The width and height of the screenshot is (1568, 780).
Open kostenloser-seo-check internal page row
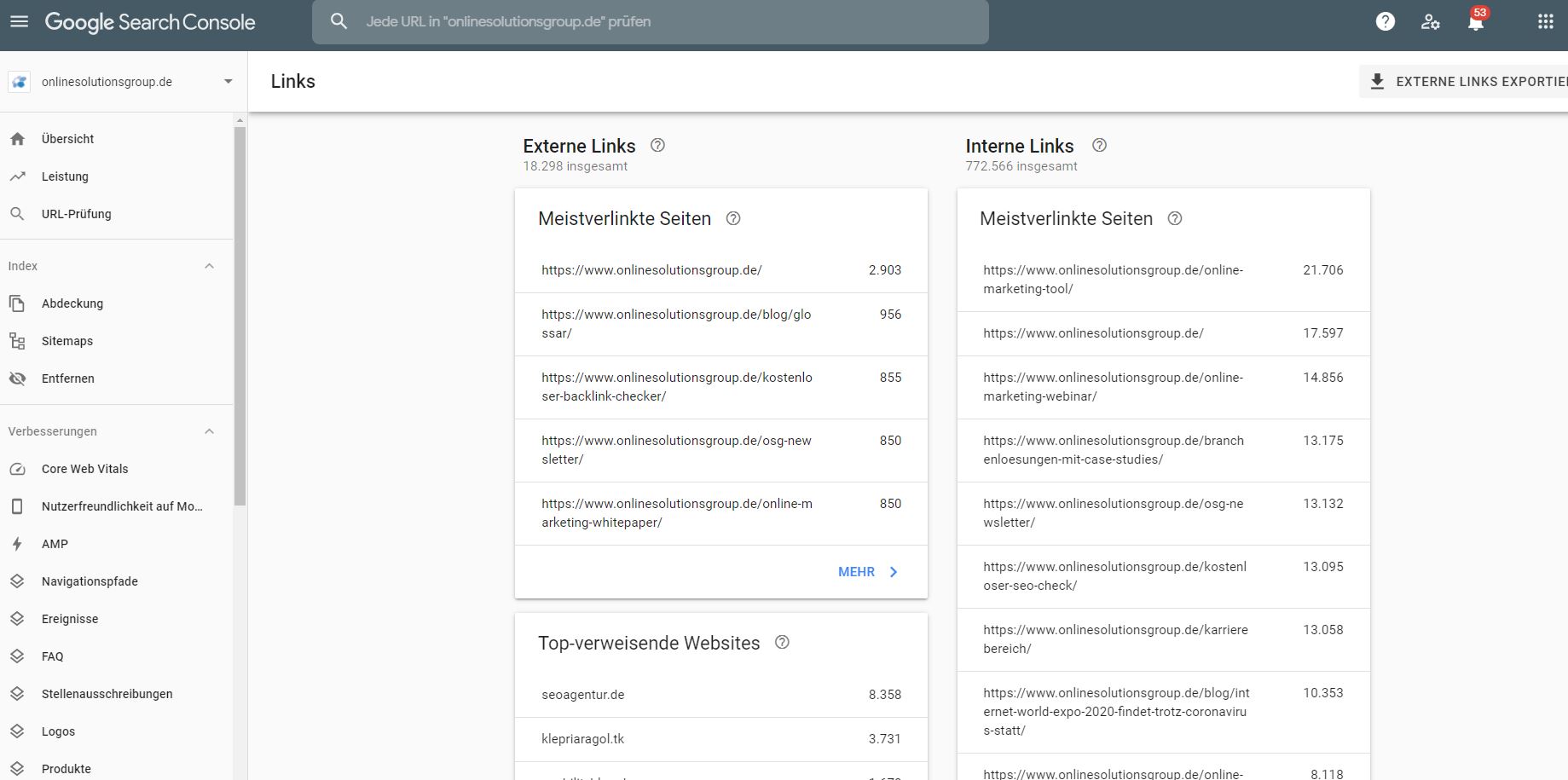point(1164,576)
